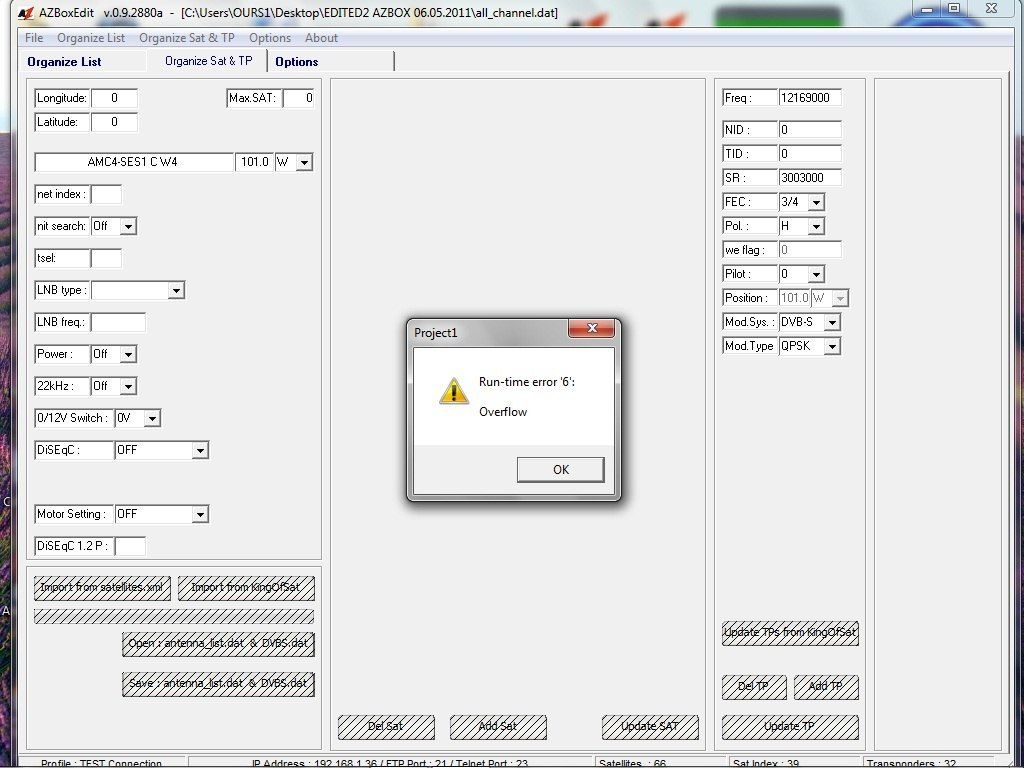Click the satellite name field AMC4-SES1
The height and width of the screenshot is (768, 1024).
coord(134,162)
